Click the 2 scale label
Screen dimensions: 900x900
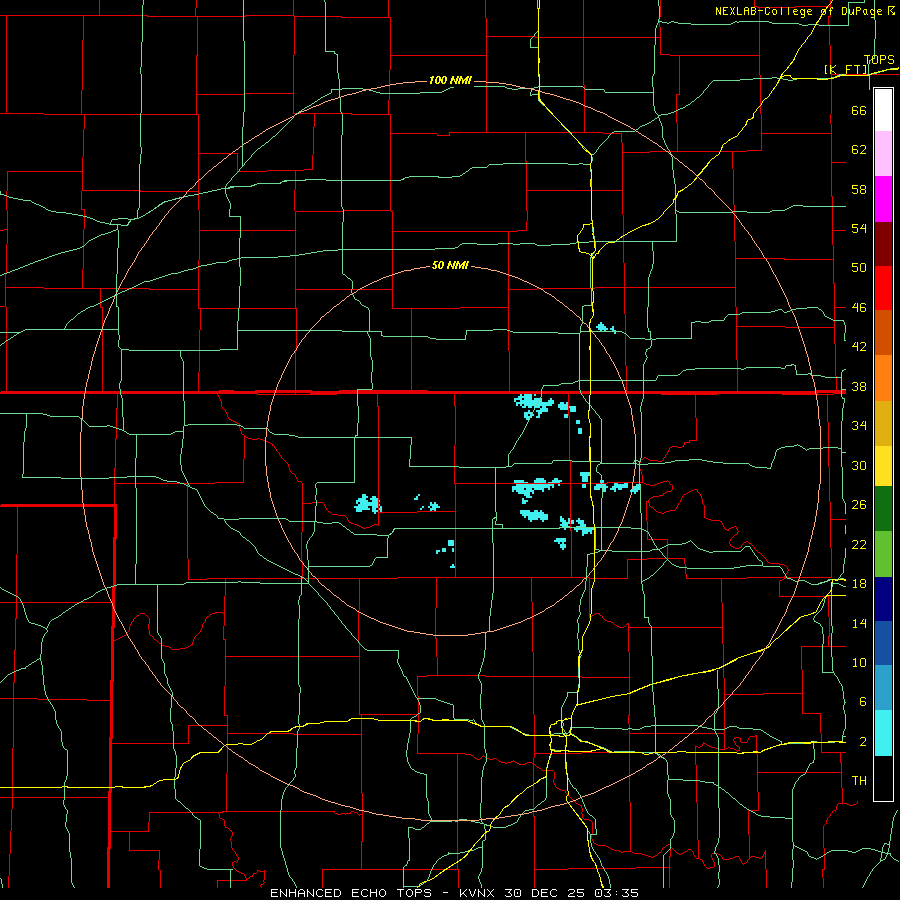[x=863, y=742]
